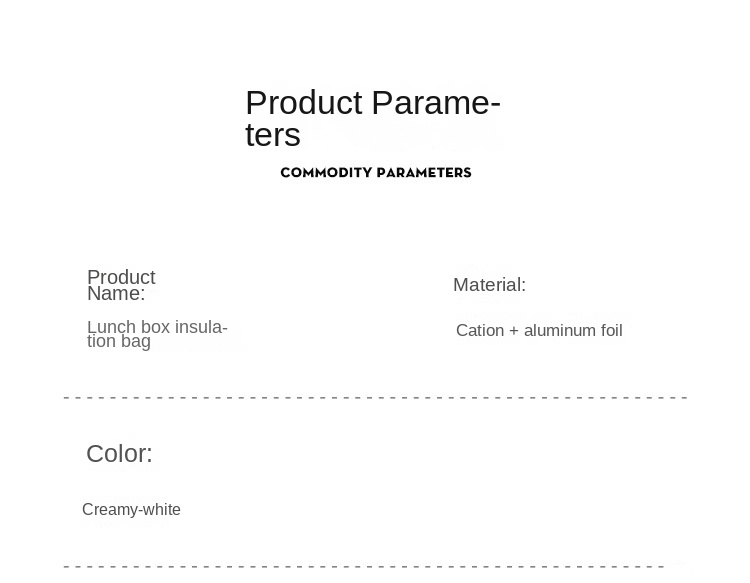
Task: Click the "Product Parameters" main heading
Action: point(372,118)
